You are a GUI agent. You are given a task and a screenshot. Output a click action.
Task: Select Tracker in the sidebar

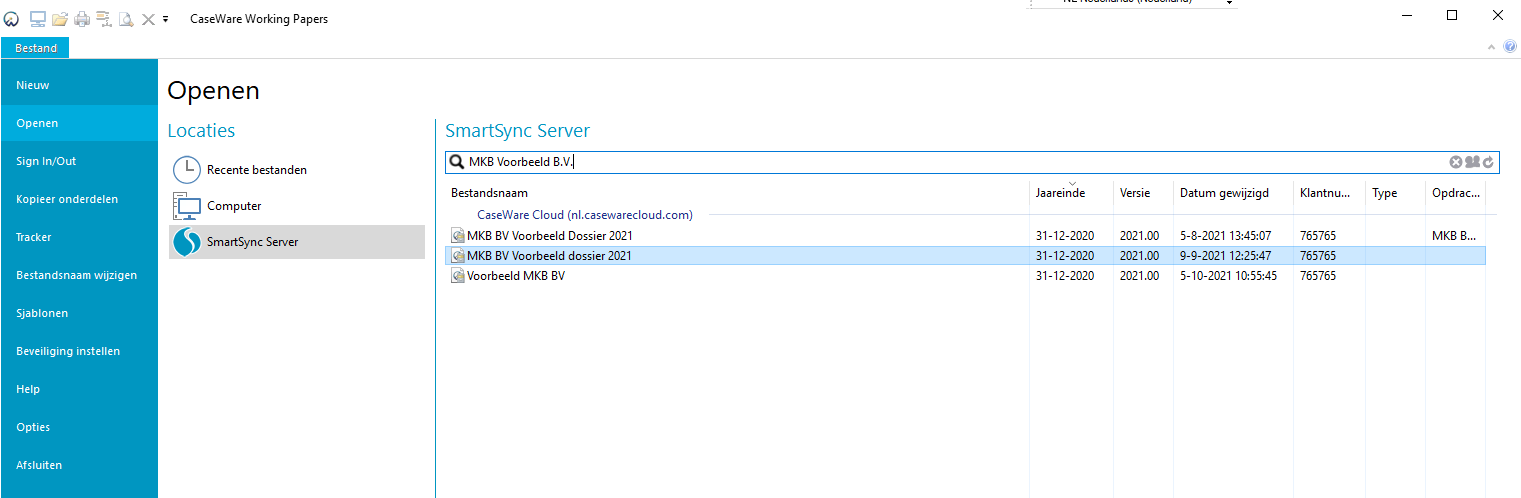79,237
